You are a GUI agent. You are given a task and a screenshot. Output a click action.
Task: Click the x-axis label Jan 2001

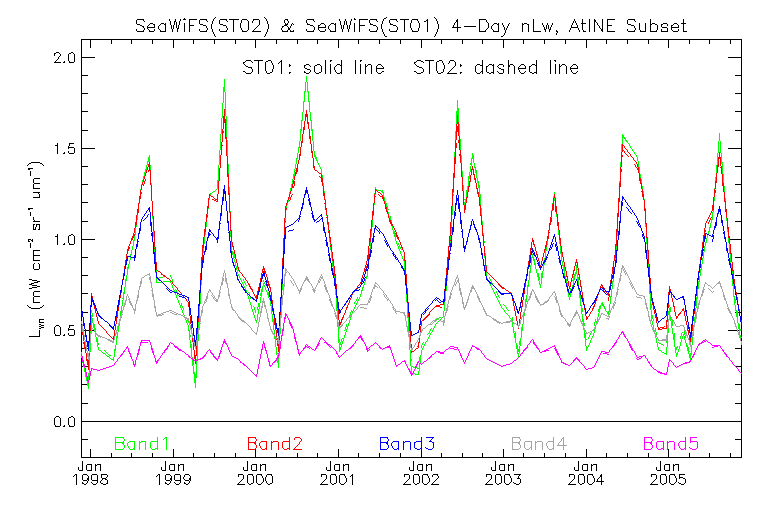coord(338,473)
